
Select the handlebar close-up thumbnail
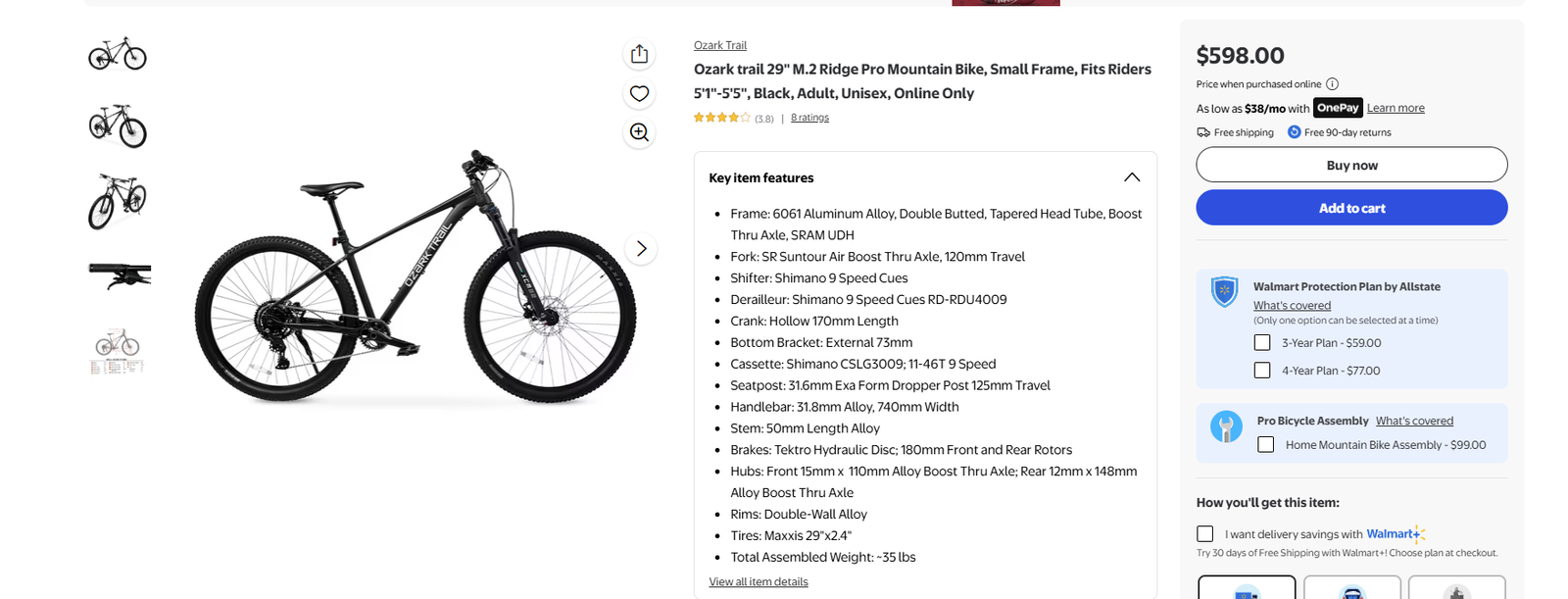[119, 275]
